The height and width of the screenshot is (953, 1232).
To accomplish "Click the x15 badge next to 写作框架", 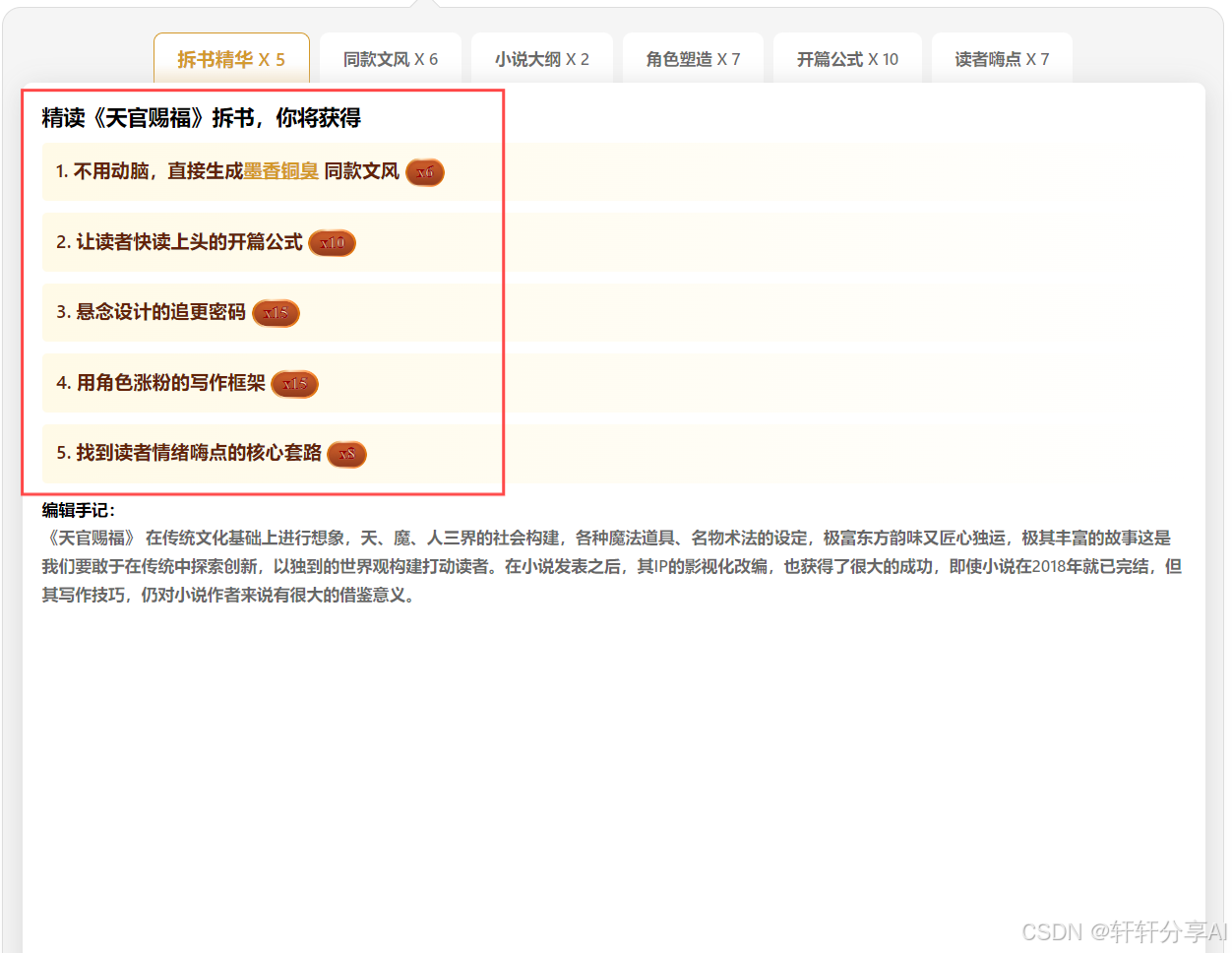I will point(295,384).
